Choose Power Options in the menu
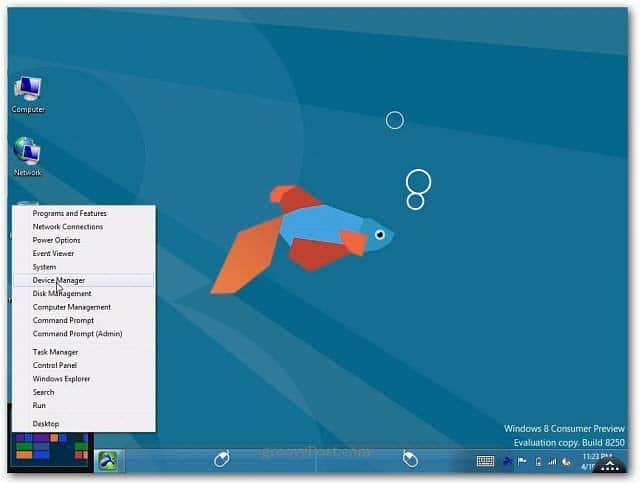640x485 pixels. coord(56,240)
